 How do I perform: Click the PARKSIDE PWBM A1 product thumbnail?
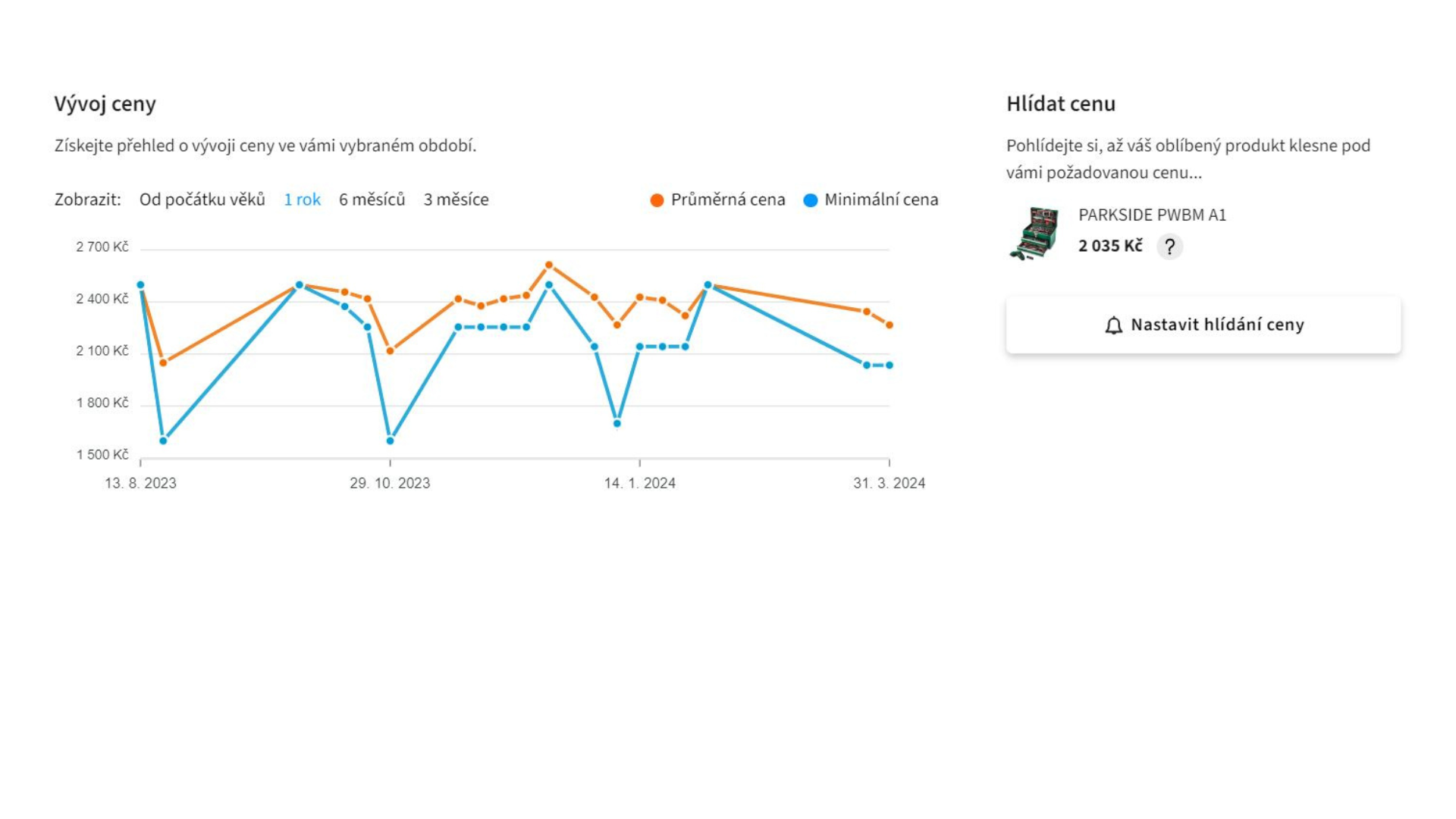pos(1034,233)
